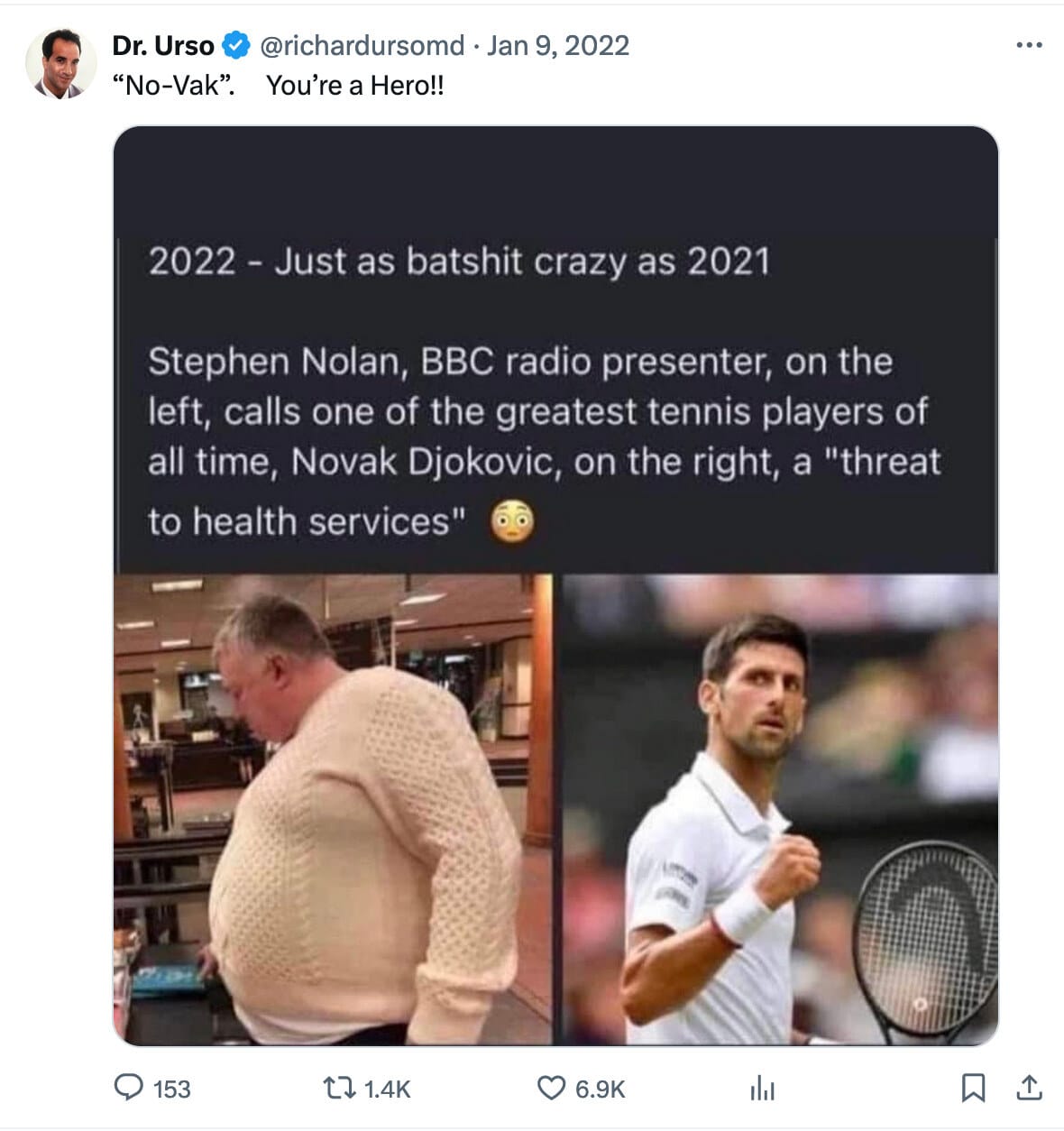Open the left photo of man in cream sweater

tap(333, 809)
